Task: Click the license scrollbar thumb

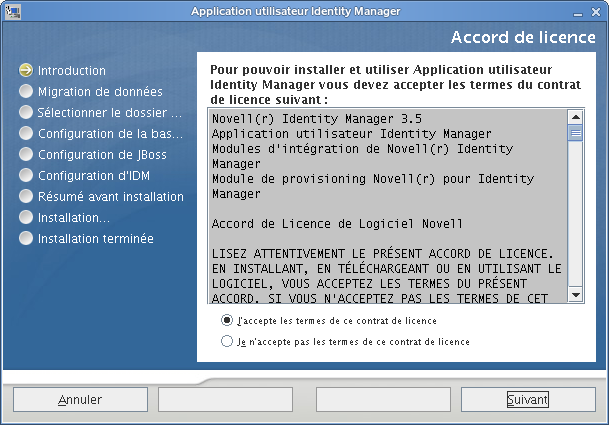Action: point(575,132)
